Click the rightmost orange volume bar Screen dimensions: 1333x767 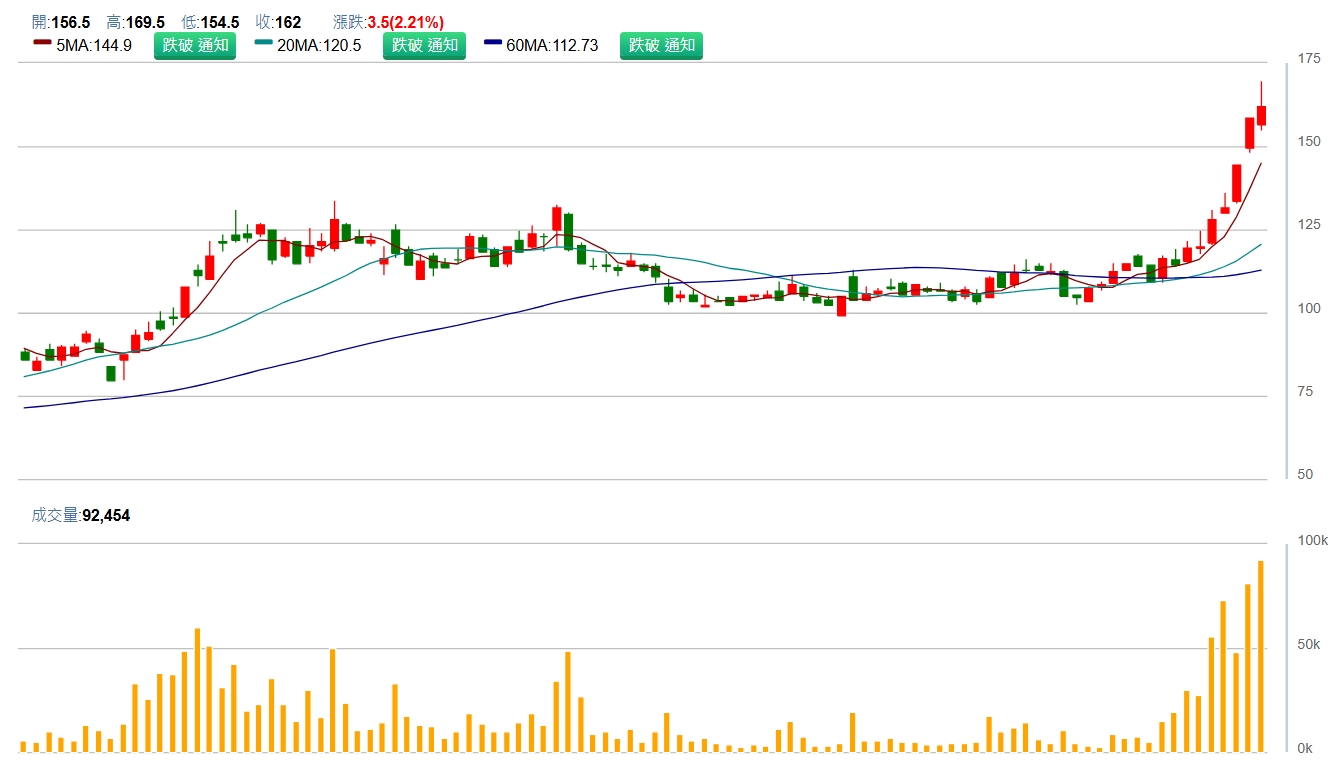coord(1260,656)
